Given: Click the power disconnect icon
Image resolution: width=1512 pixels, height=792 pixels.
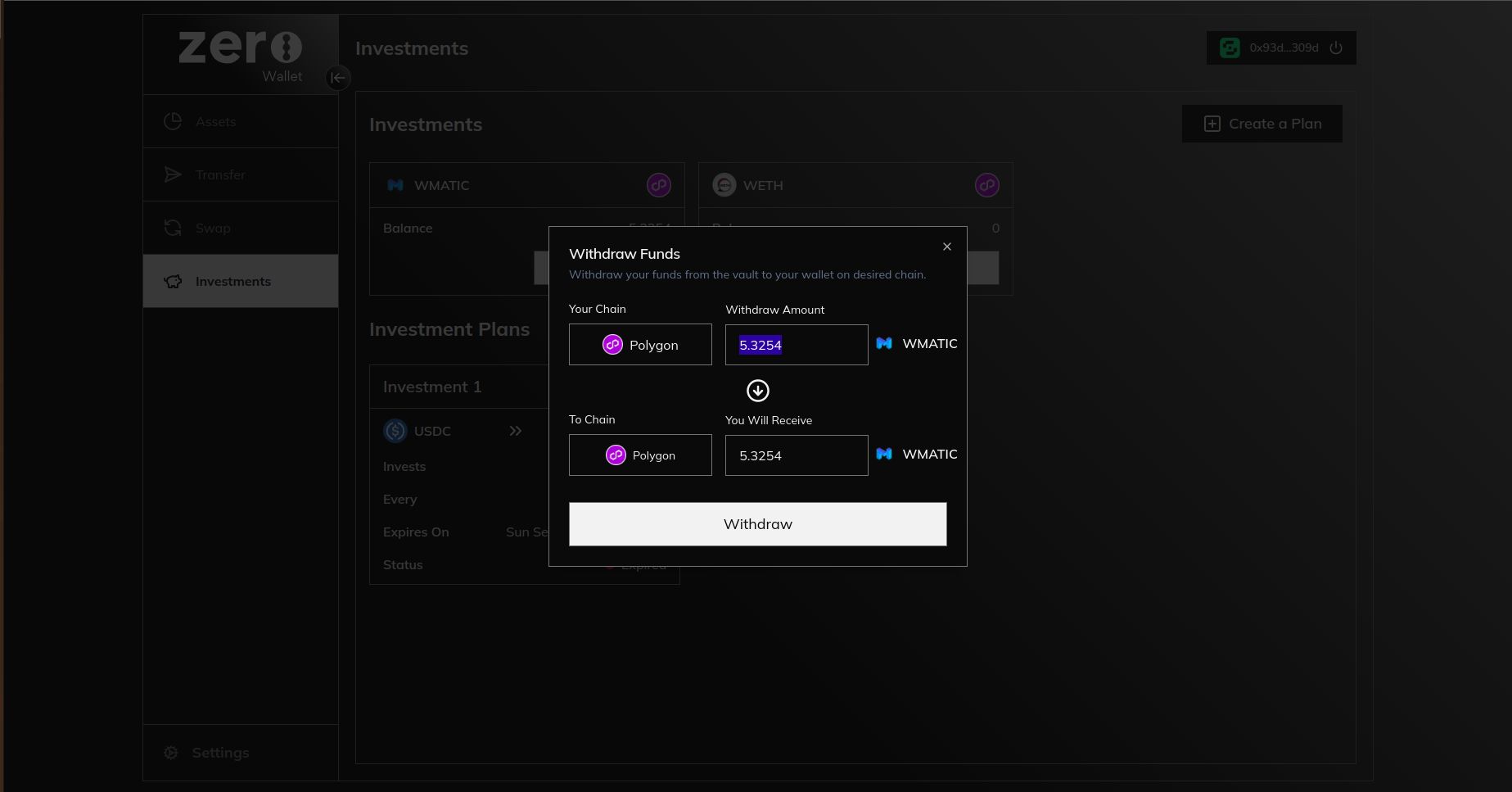Looking at the screenshot, I should (x=1336, y=48).
